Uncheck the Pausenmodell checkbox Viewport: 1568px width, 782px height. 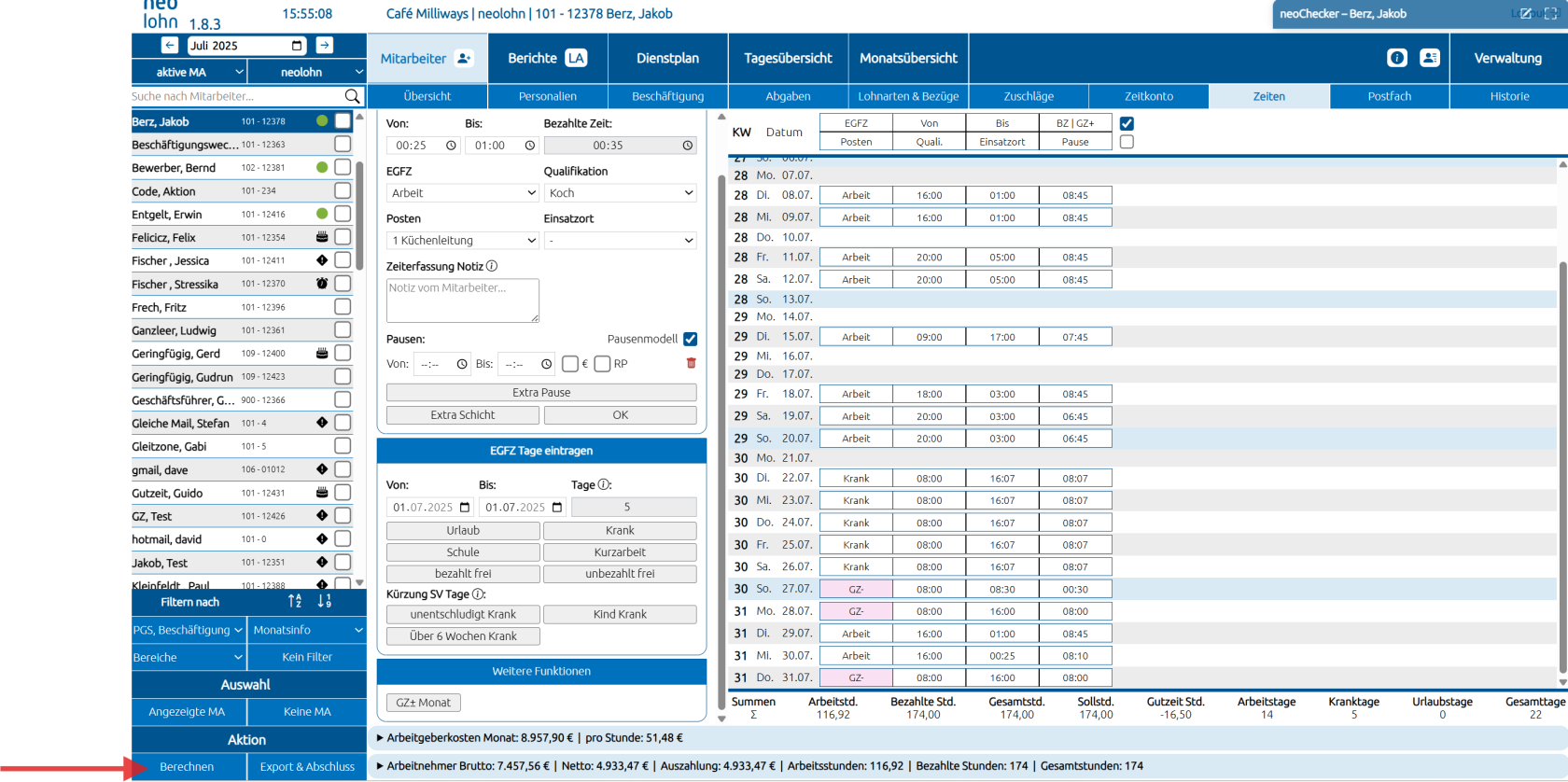click(x=691, y=339)
